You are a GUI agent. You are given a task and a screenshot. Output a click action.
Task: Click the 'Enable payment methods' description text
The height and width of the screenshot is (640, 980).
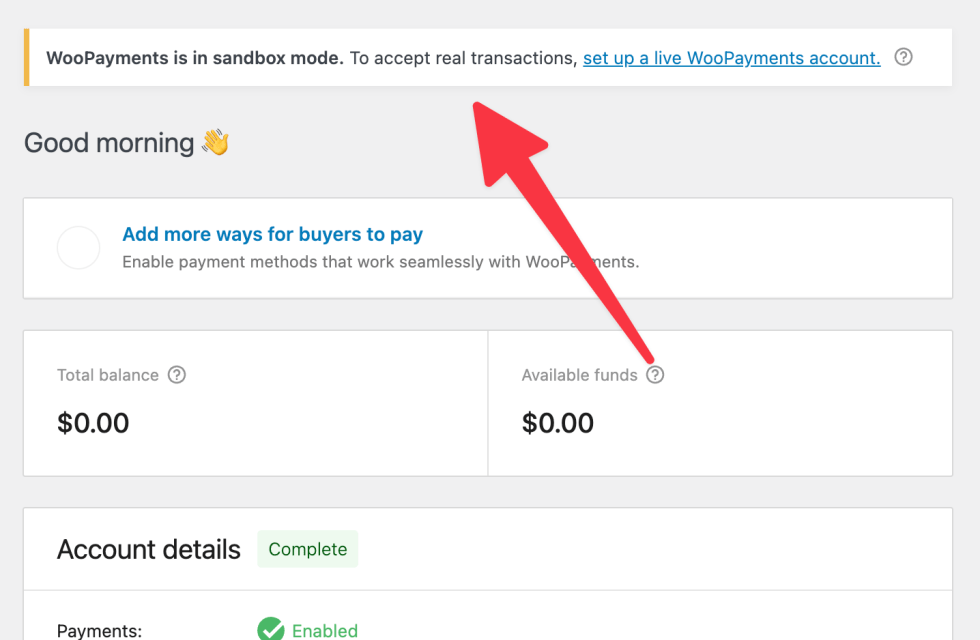tap(380, 262)
